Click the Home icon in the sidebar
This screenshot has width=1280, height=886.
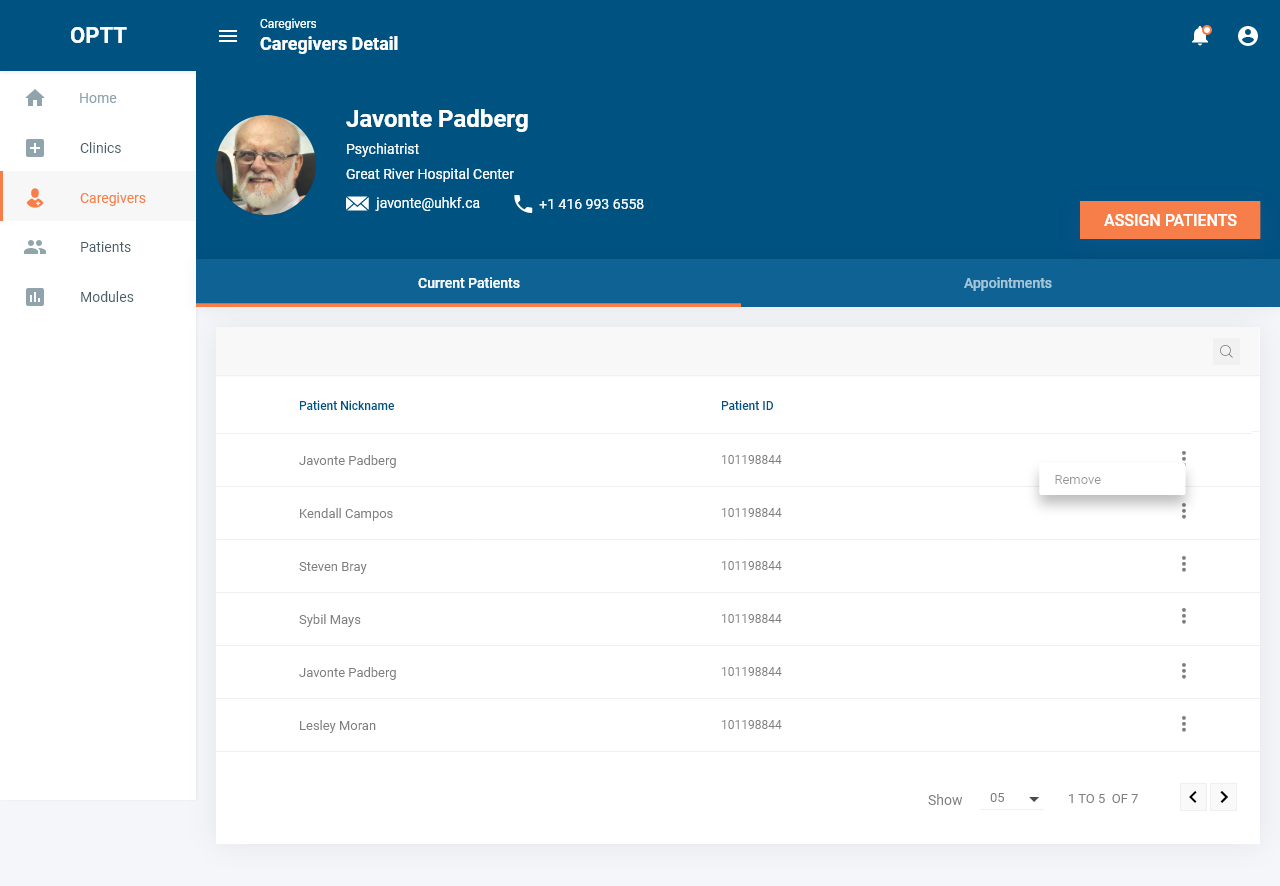point(35,98)
